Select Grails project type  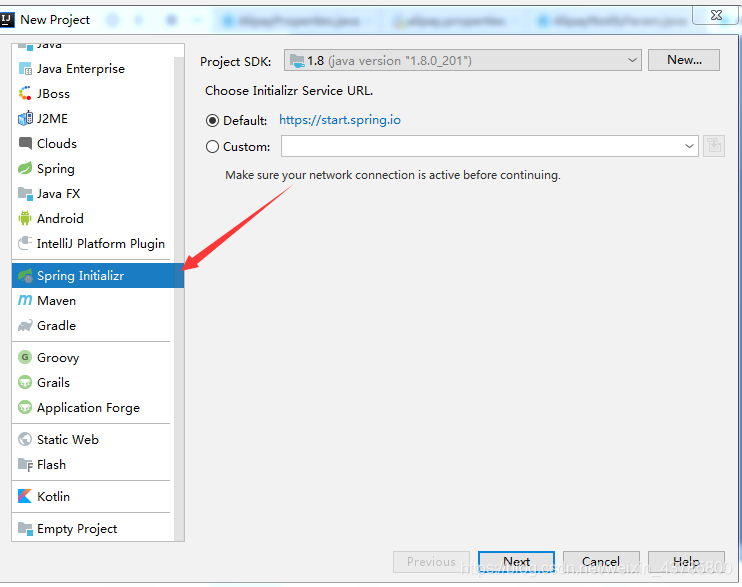[x=93, y=382]
